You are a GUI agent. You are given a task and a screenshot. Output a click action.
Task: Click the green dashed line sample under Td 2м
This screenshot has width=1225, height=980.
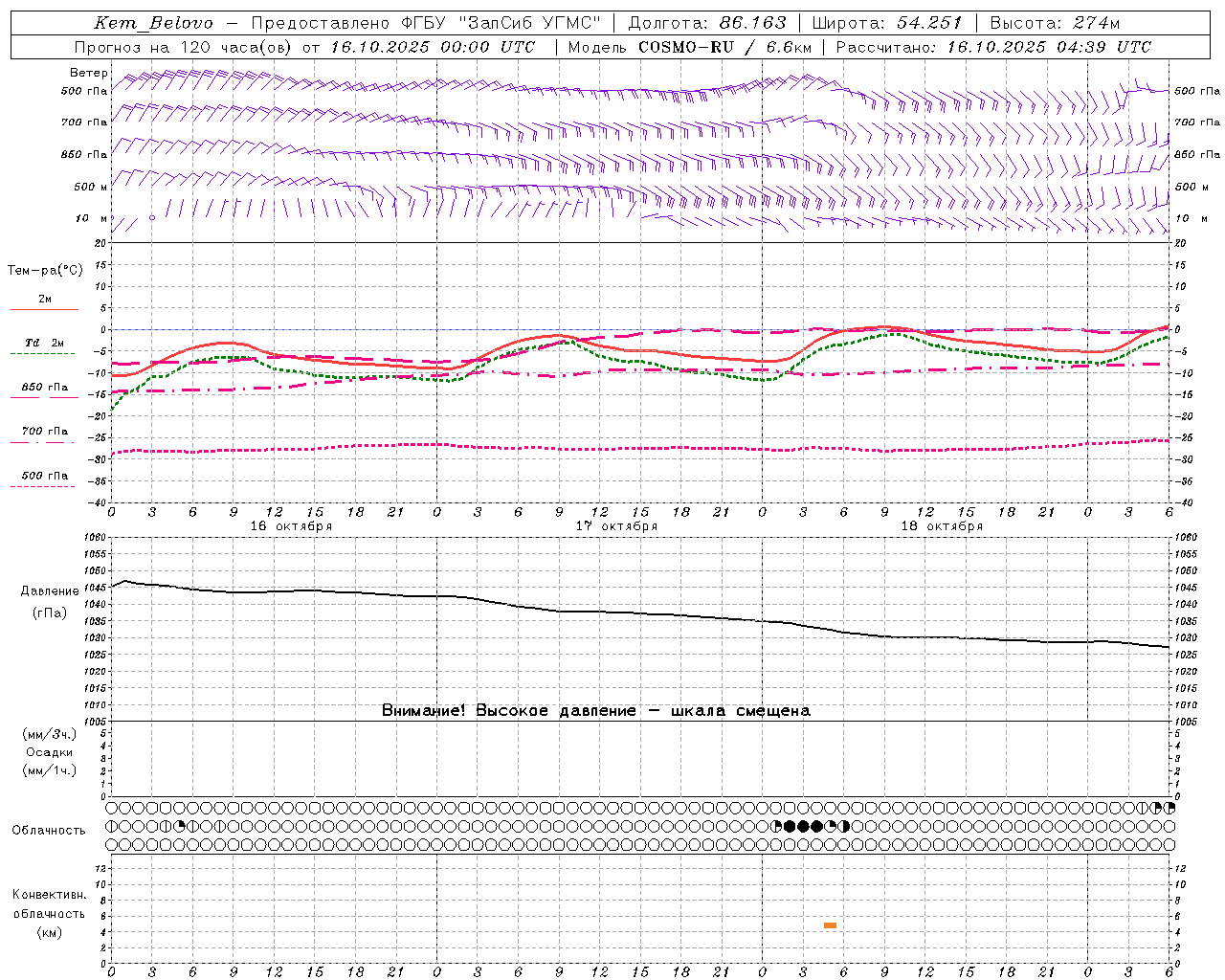[x=43, y=353]
